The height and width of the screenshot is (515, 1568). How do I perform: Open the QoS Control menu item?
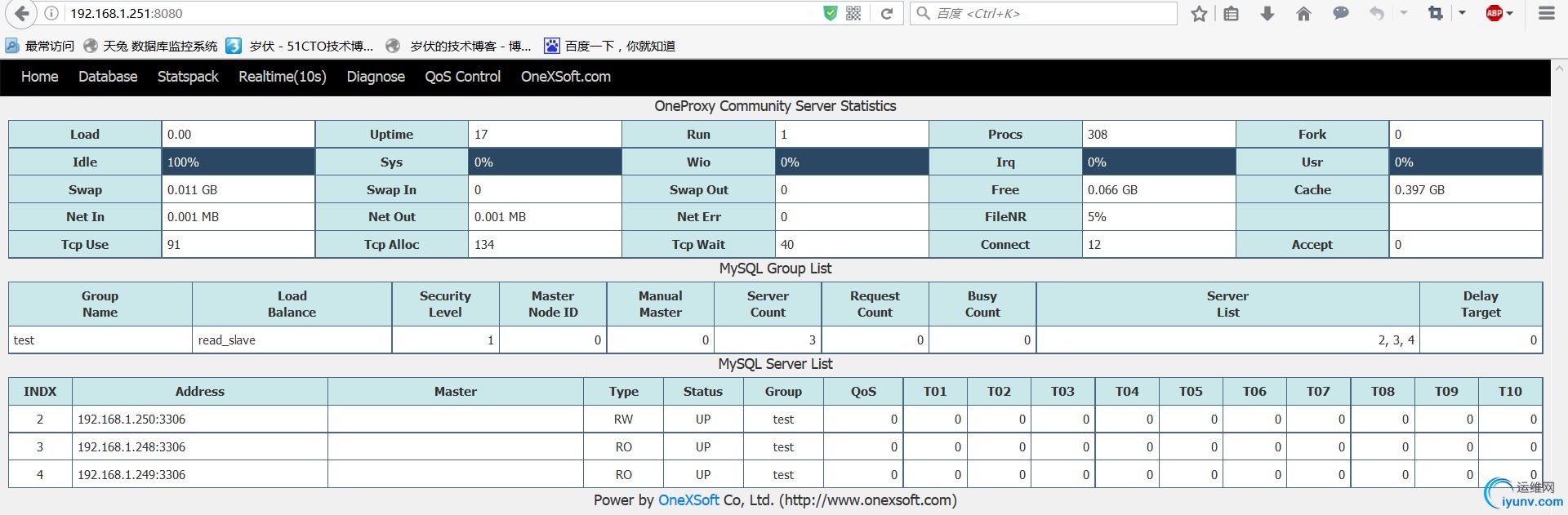(463, 77)
